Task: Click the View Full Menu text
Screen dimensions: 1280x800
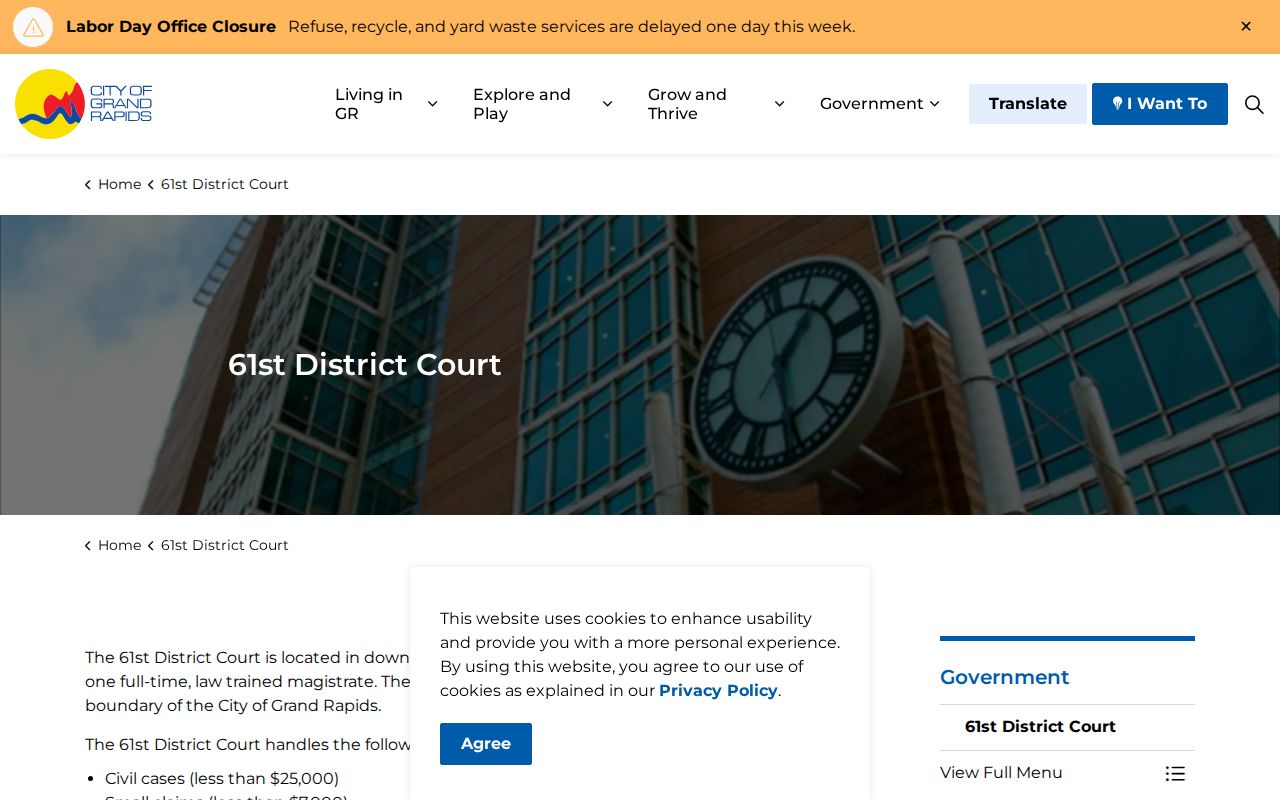Action: coord(1001,773)
